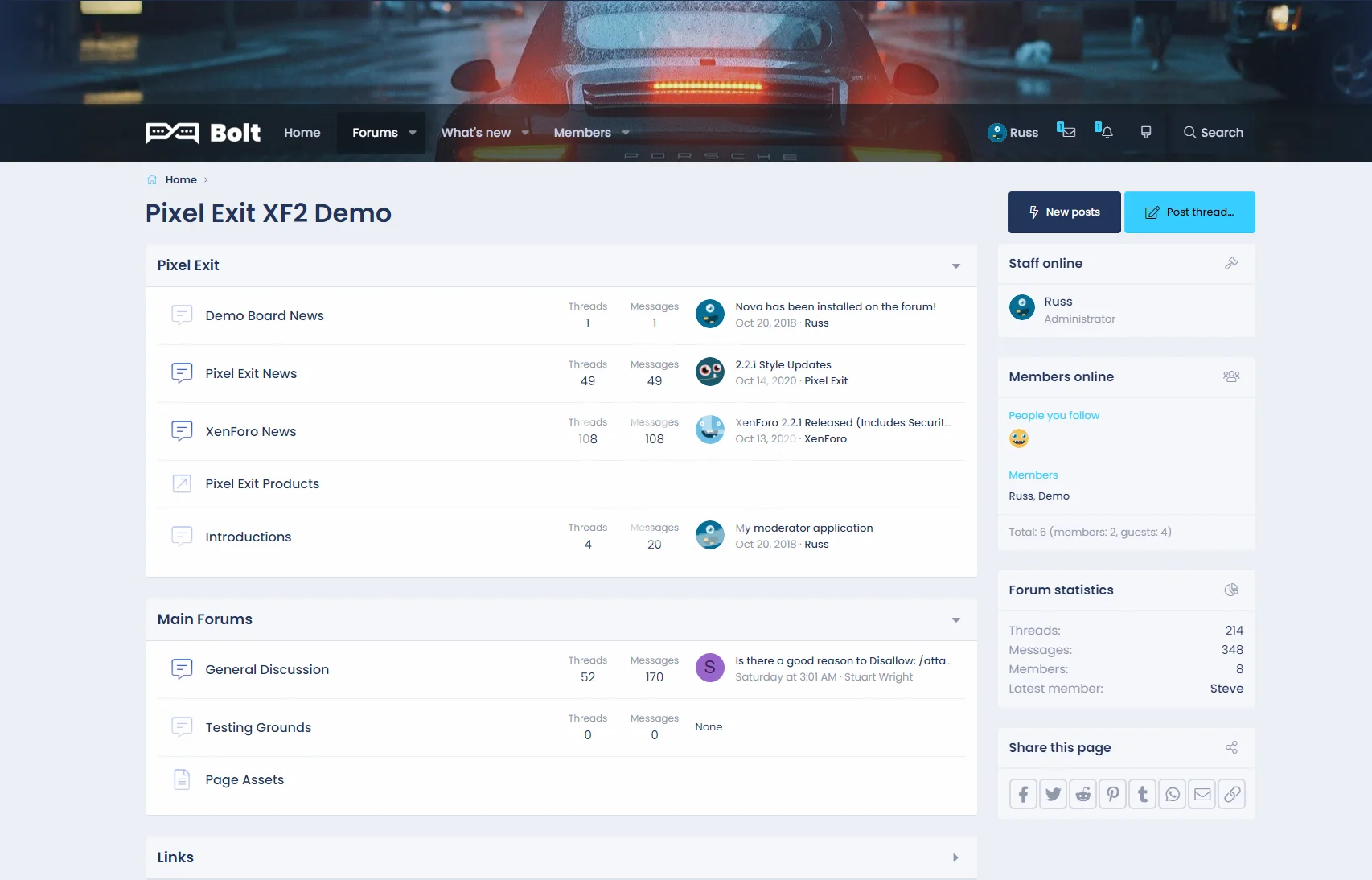This screenshot has width=1372, height=880.
Task: Click Russ's avatar in the navbar
Action: [x=997, y=133]
